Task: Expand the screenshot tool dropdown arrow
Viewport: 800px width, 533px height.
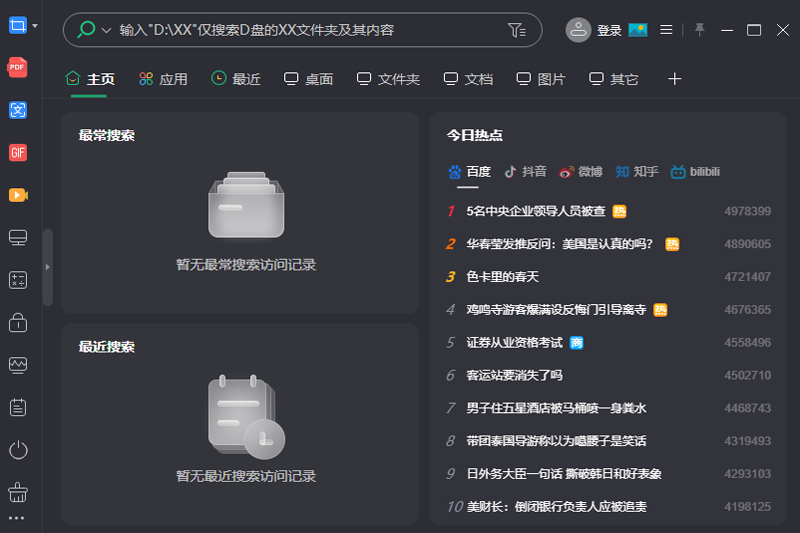Action: [x=35, y=25]
